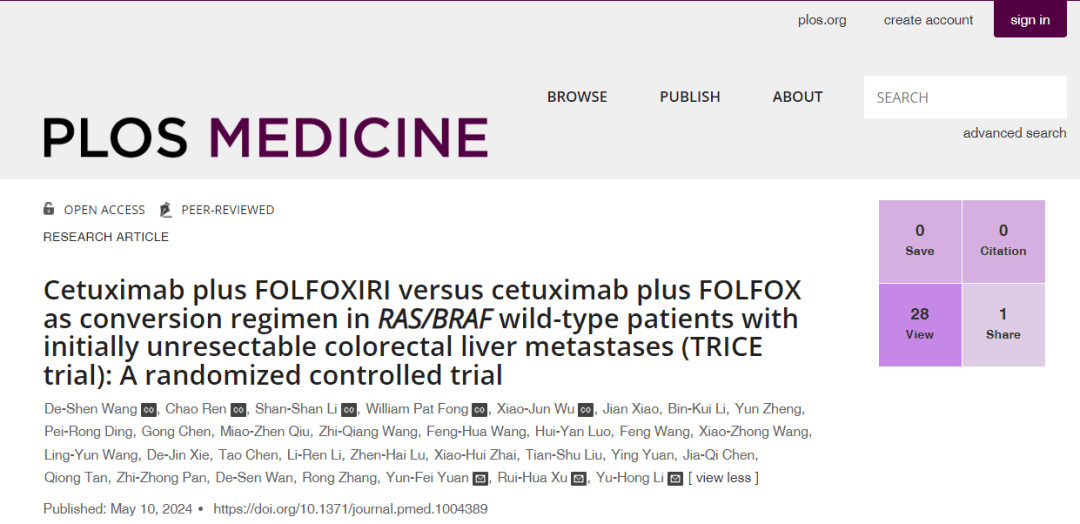Image resolution: width=1080 pixels, height=524 pixels.
Task: Click equal-contribution icon after William Pat Fong
Action: tap(480, 409)
